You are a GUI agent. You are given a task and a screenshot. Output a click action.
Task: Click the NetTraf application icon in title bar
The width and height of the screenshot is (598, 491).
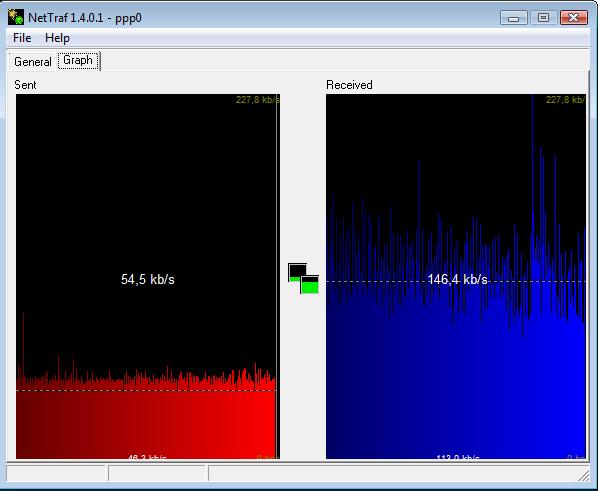click(x=16, y=18)
